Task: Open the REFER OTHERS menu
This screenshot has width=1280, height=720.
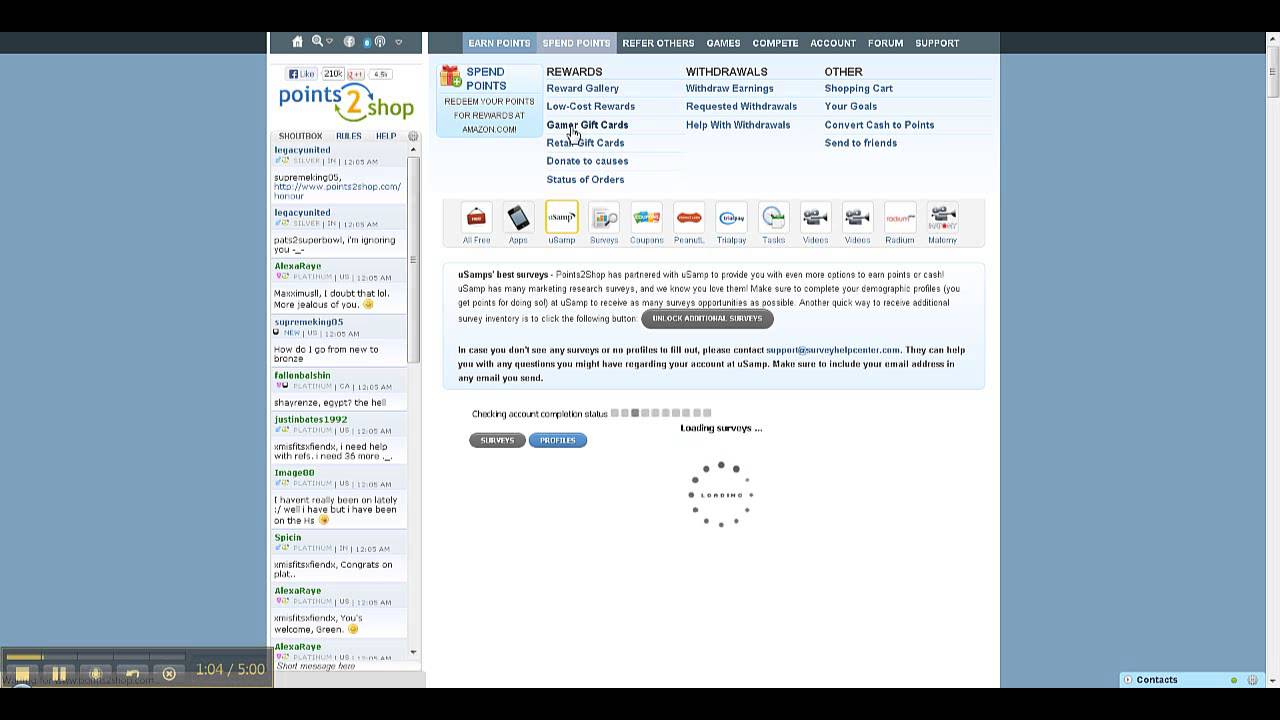Action: point(658,43)
